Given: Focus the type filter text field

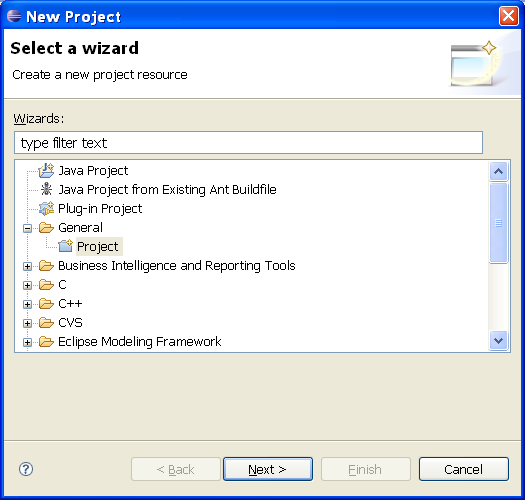Looking at the screenshot, I should (248, 143).
